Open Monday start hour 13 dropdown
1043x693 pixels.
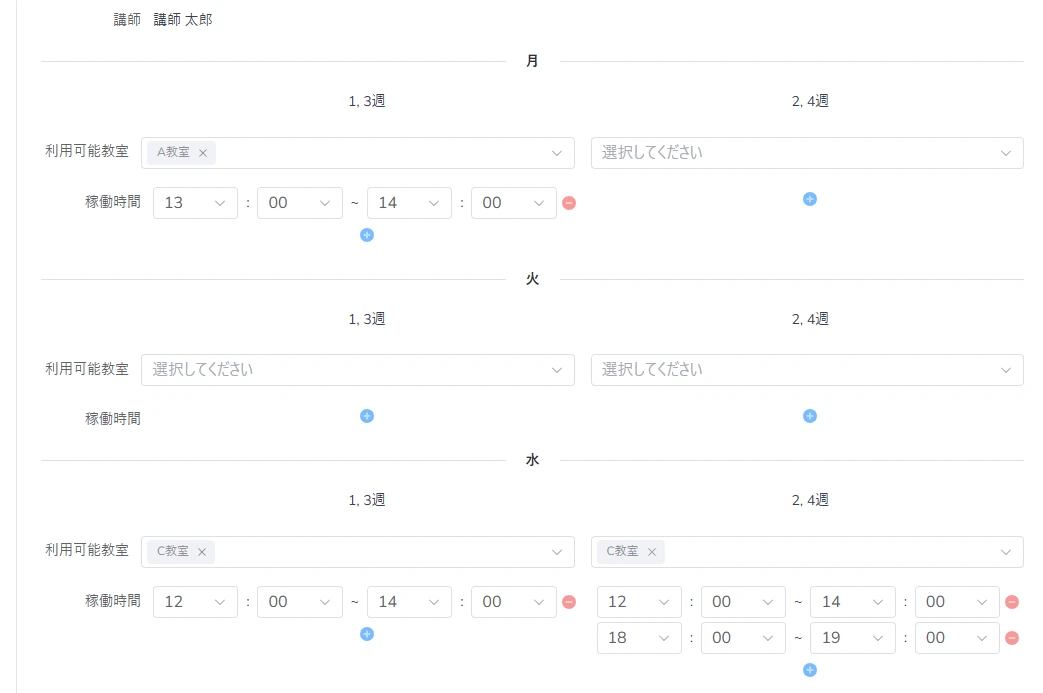(195, 203)
